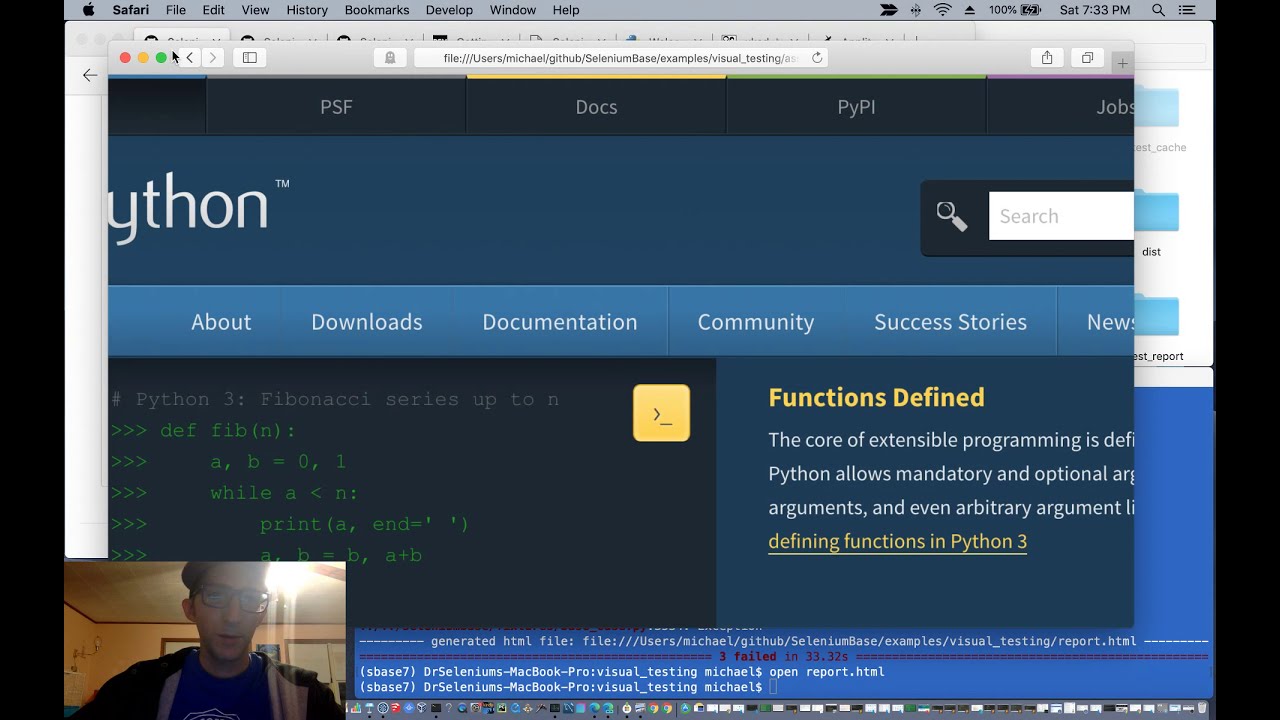The height and width of the screenshot is (720, 1280).
Task: Click the Safari address bar
Action: pos(620,58)
